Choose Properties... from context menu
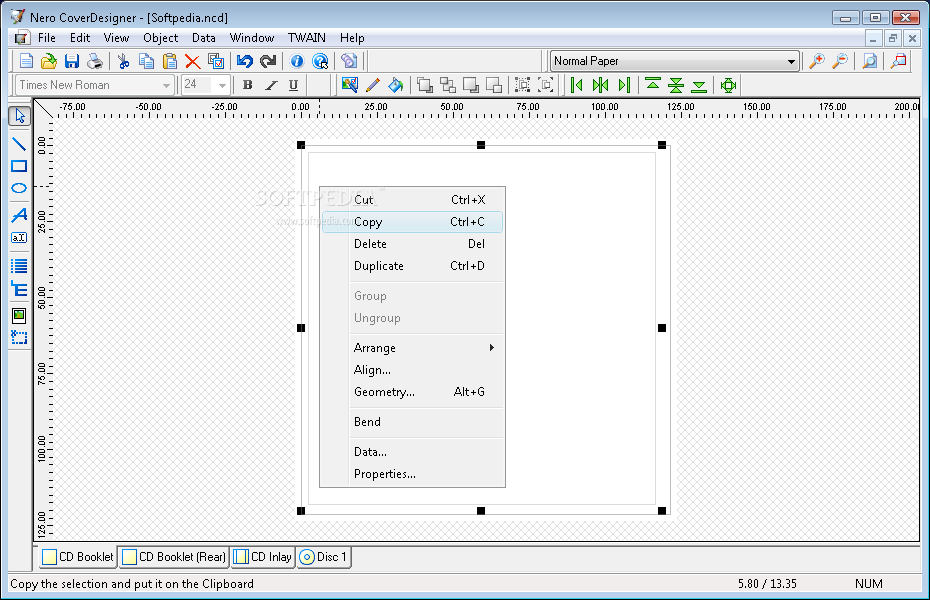This screenshot has width=930, height=600. tap(412, 474)
